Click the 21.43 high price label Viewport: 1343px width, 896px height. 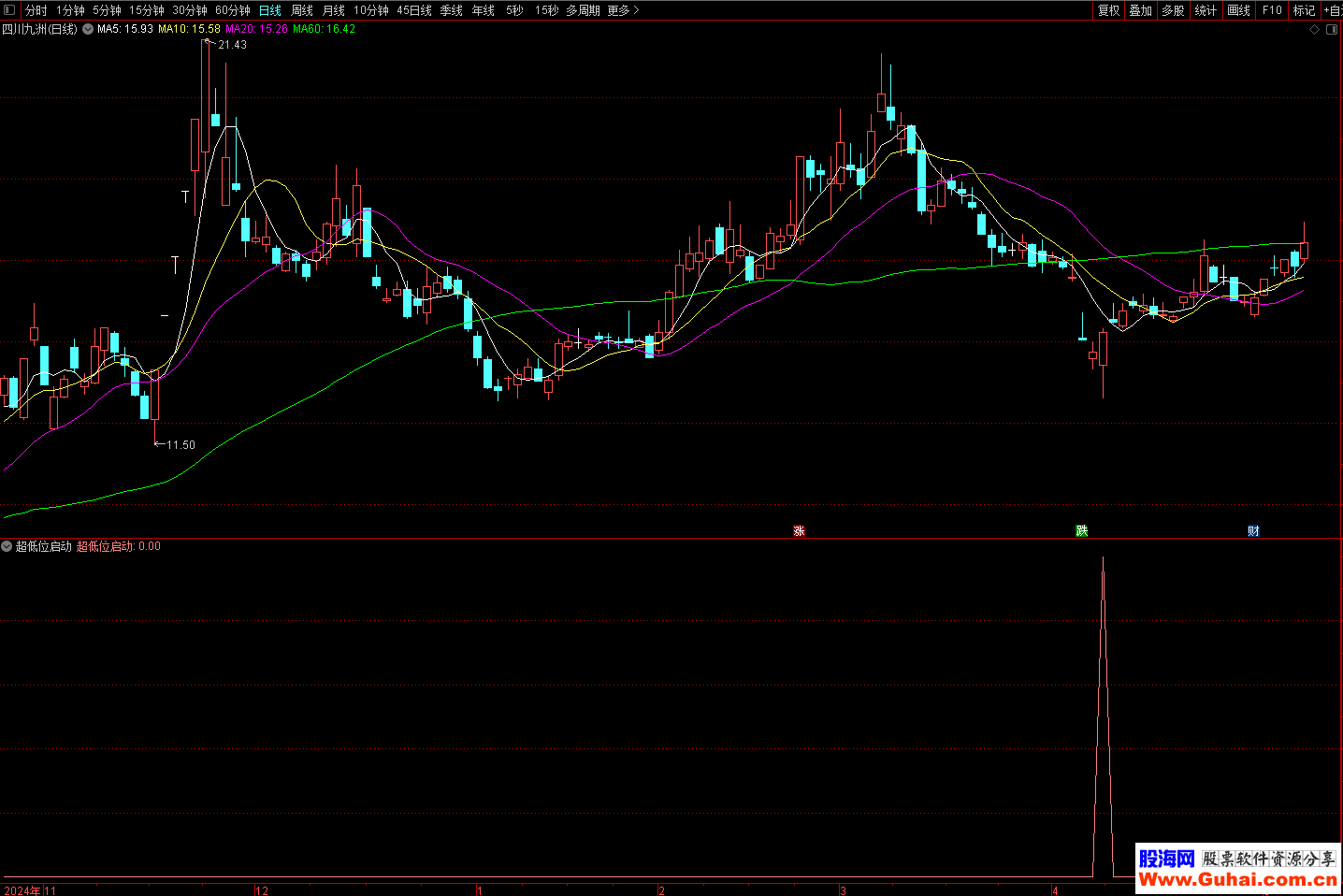tap(232, 45)
